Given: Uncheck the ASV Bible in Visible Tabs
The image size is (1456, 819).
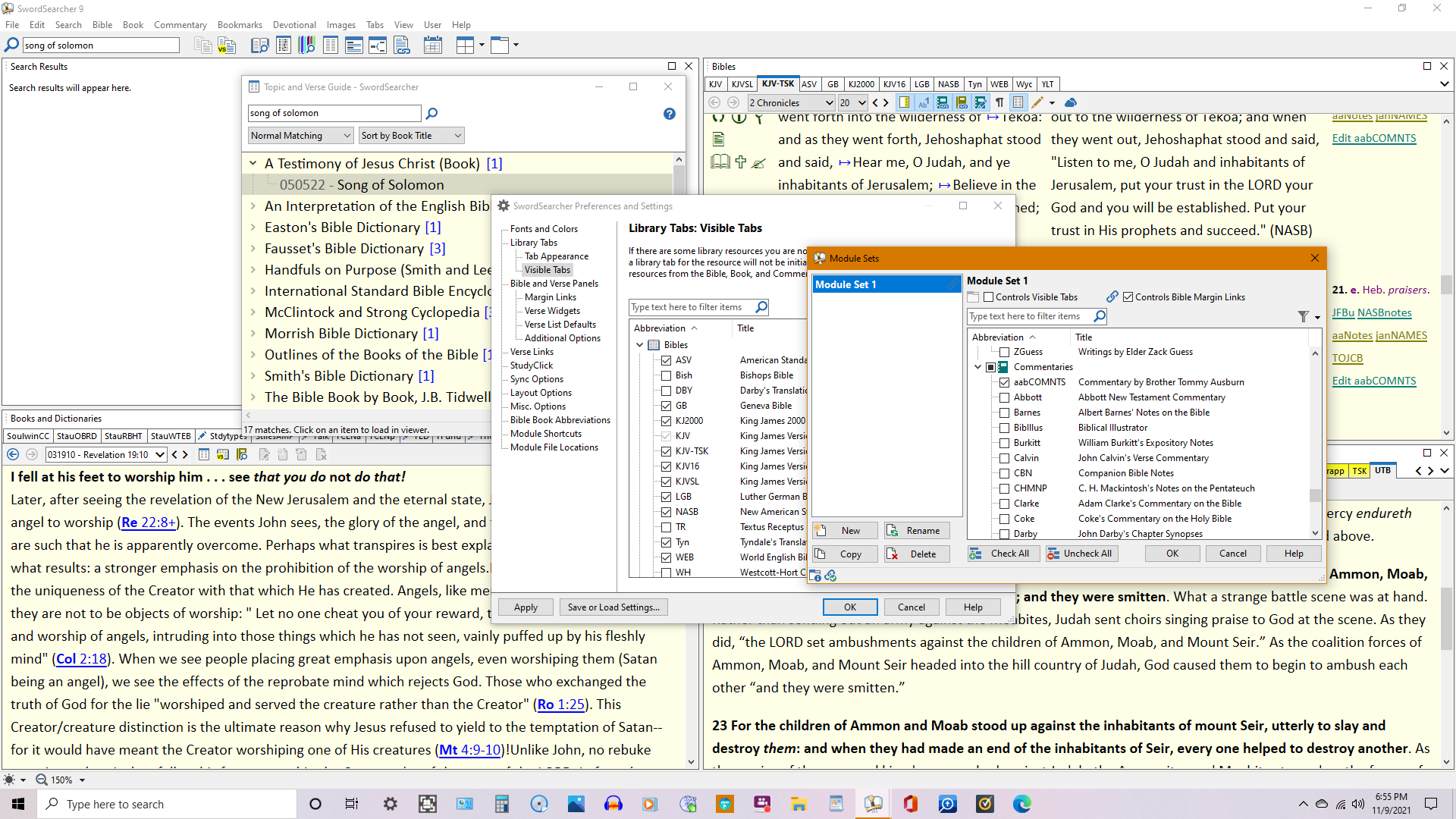Looking at the screenshot, I should pos(666,360).
